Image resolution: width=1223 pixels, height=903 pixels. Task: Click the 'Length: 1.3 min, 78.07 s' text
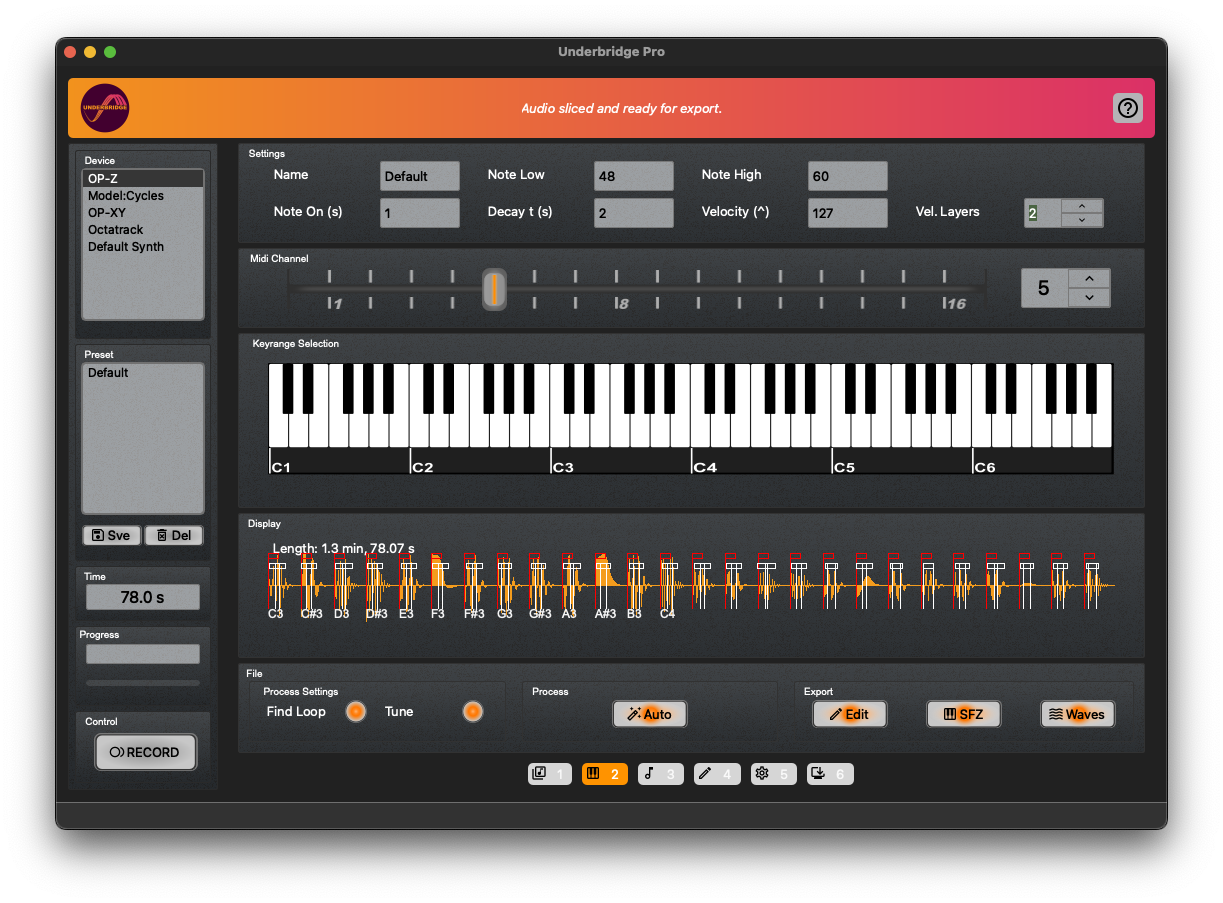tap(343, 549)
